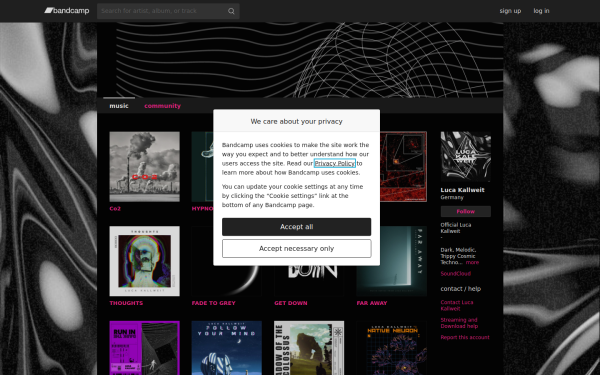This screenshot has height=375, width=600.
Task: Click the wireframe banner header image
Action: [300, 60]
